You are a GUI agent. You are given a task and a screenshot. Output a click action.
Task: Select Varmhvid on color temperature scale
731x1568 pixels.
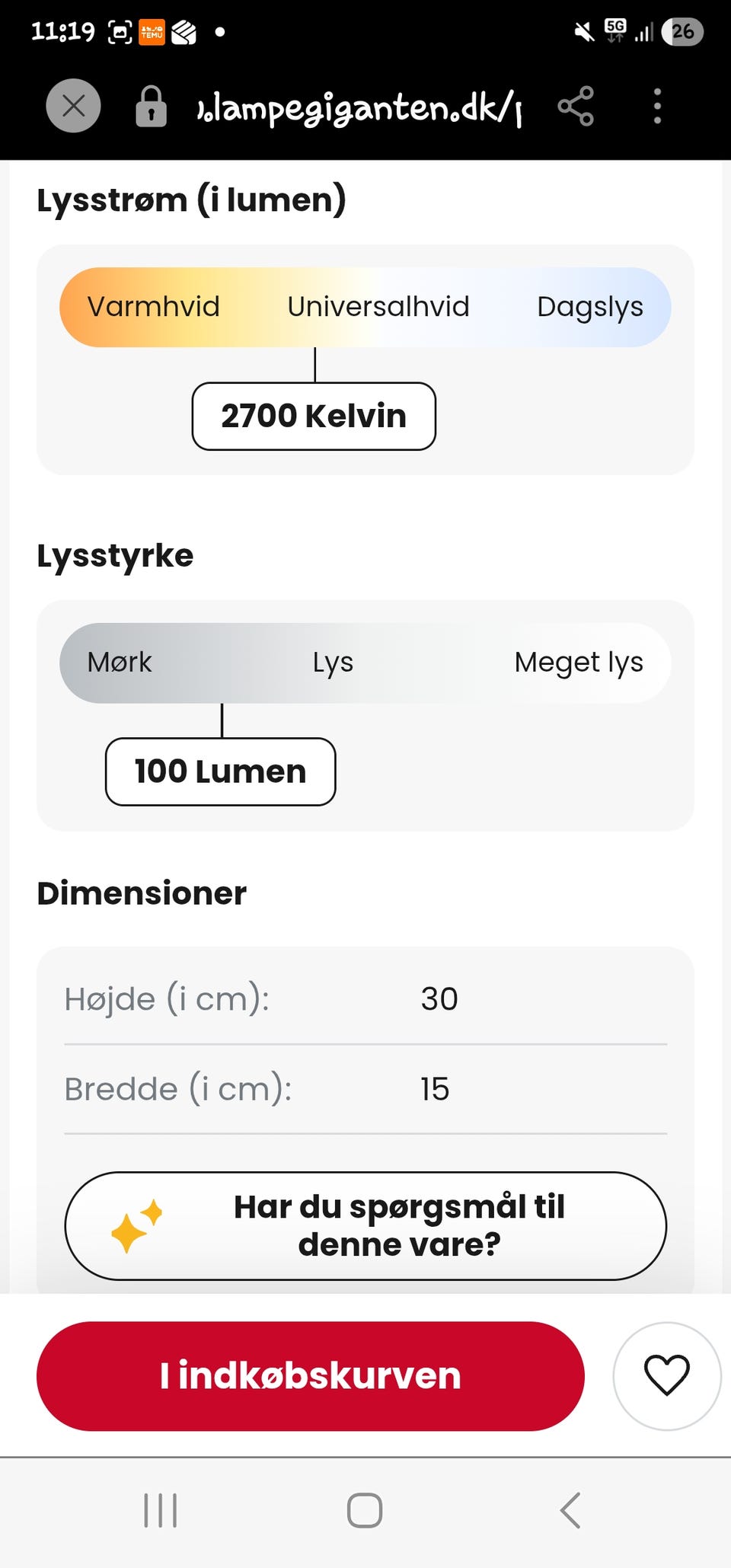coord(153,307)
